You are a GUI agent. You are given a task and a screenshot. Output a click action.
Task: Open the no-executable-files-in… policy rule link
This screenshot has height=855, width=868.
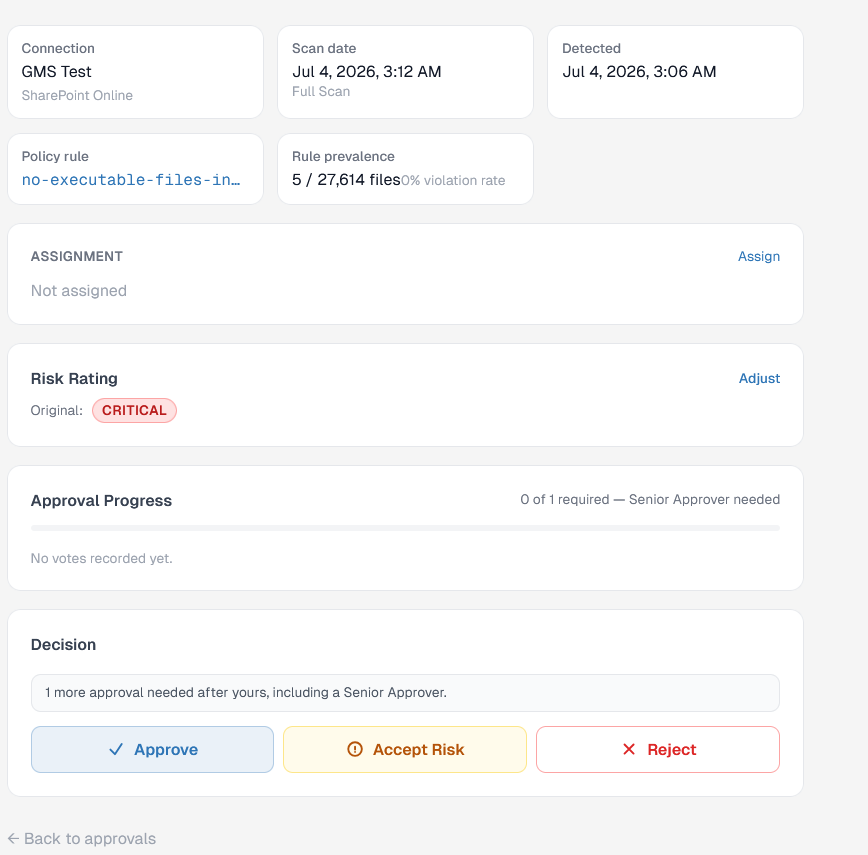131,180
